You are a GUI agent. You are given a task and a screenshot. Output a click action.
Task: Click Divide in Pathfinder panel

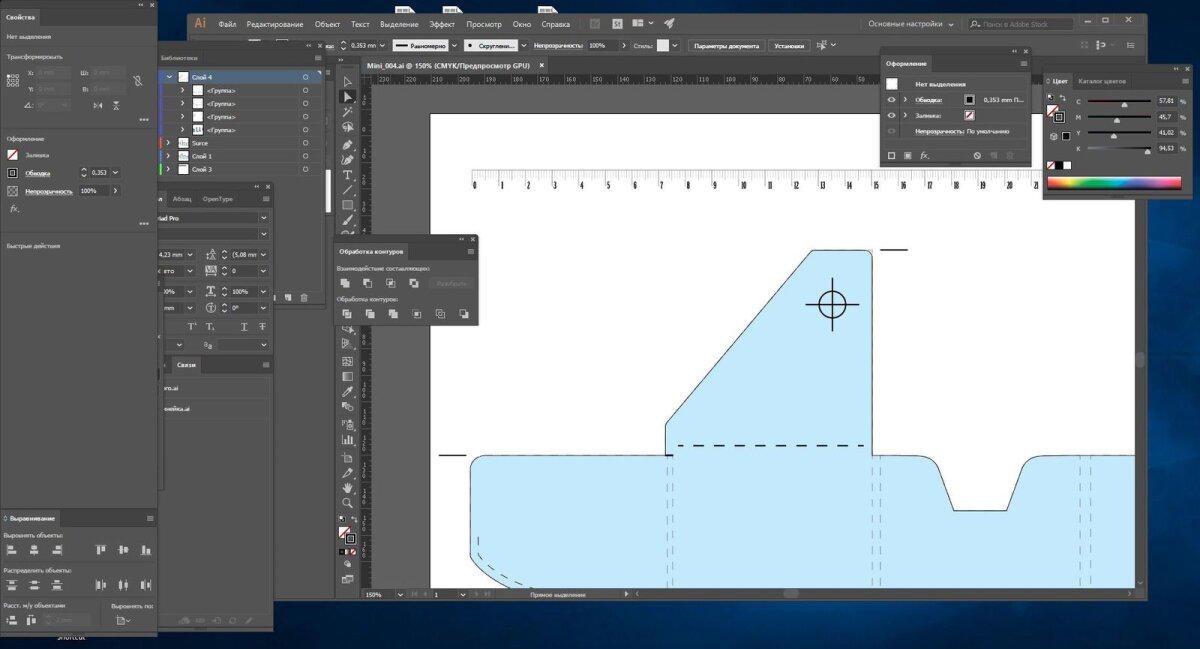pos(346,314)
